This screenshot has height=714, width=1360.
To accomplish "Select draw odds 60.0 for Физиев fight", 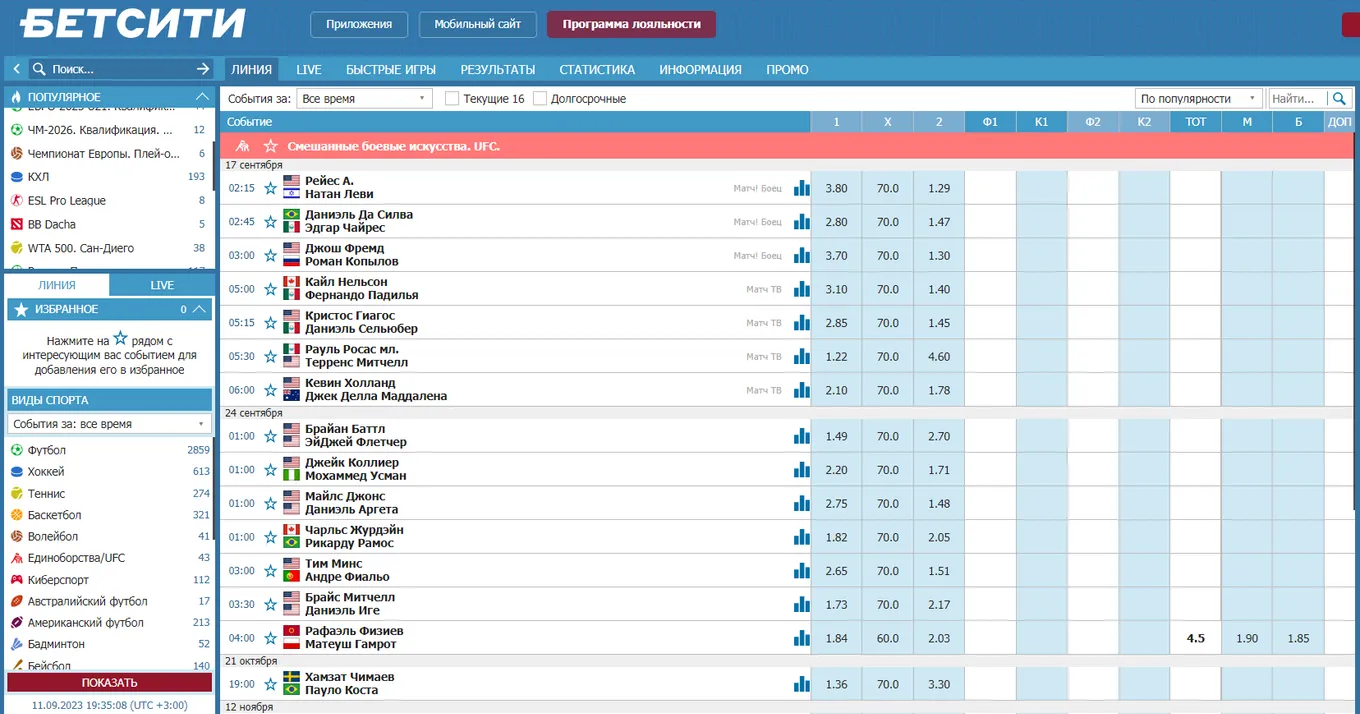I will click(x=888, y=638).
